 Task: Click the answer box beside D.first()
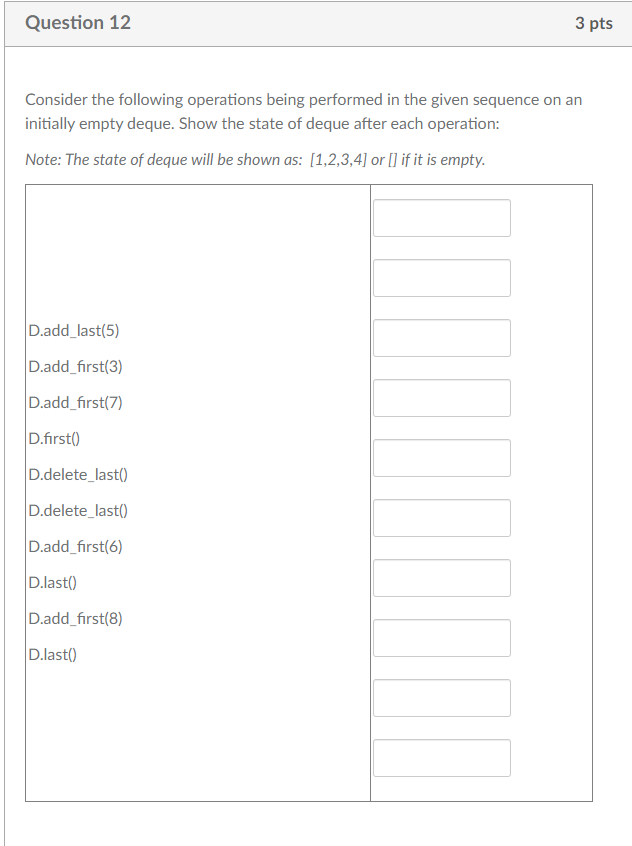pos(441,458)
